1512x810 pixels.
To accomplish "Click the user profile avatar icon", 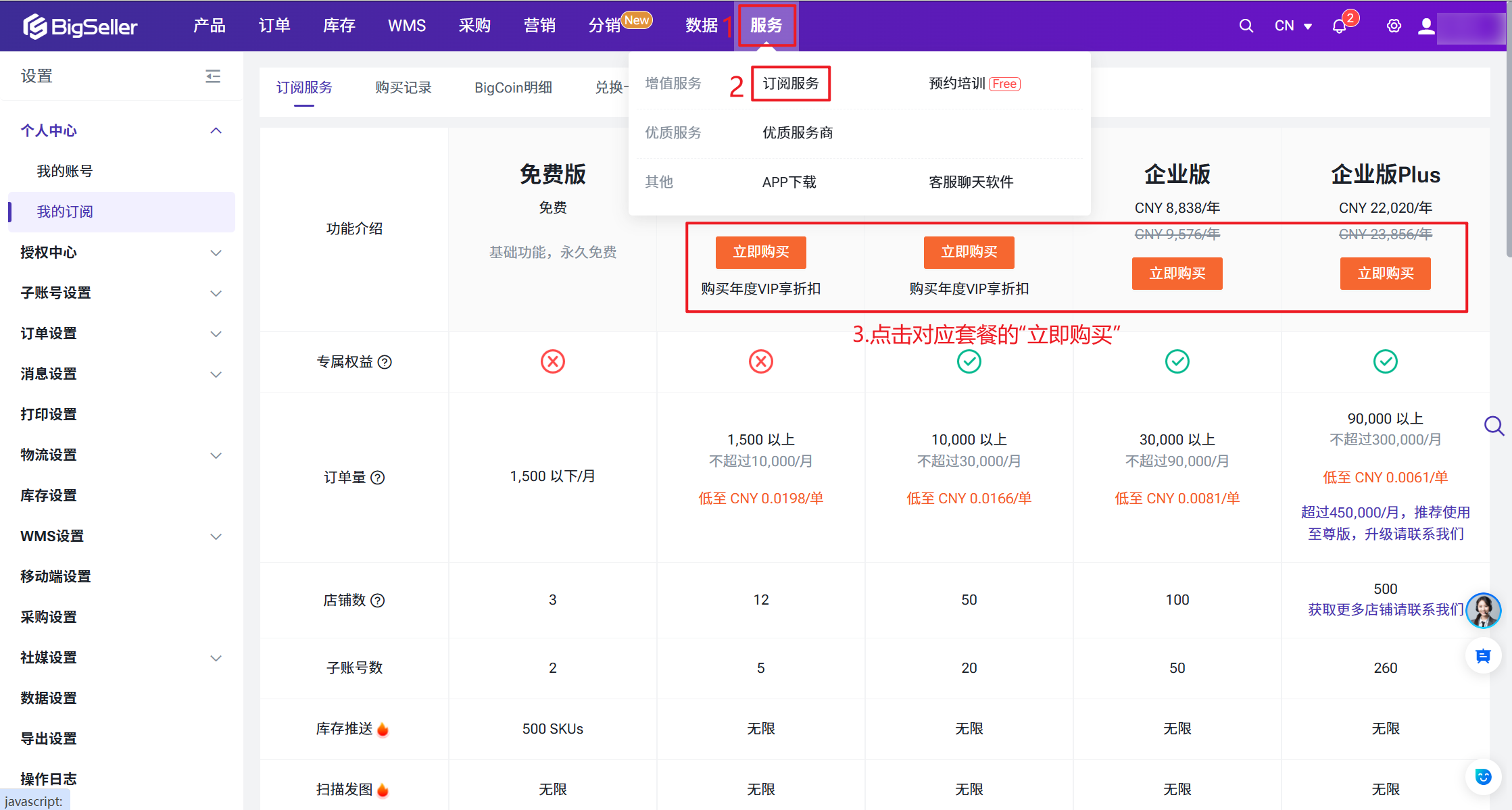I will [1426, 26].
